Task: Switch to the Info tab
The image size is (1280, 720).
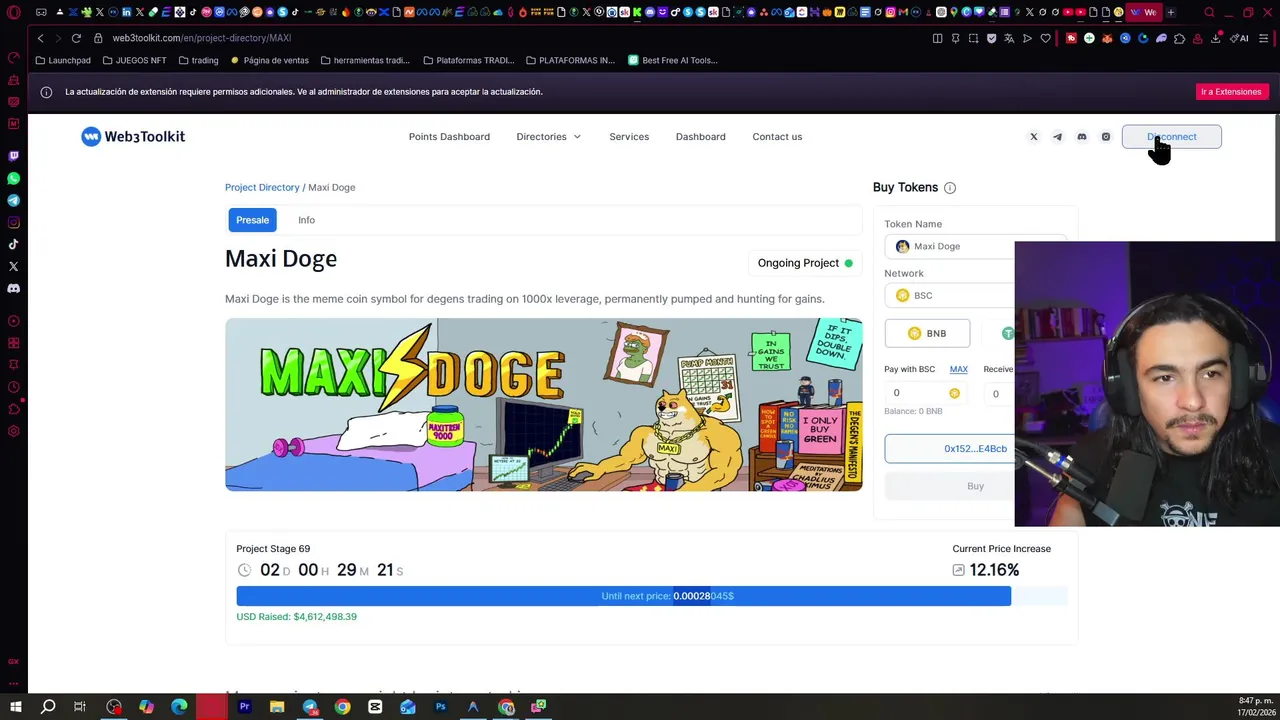Action: tap(306, 220)
